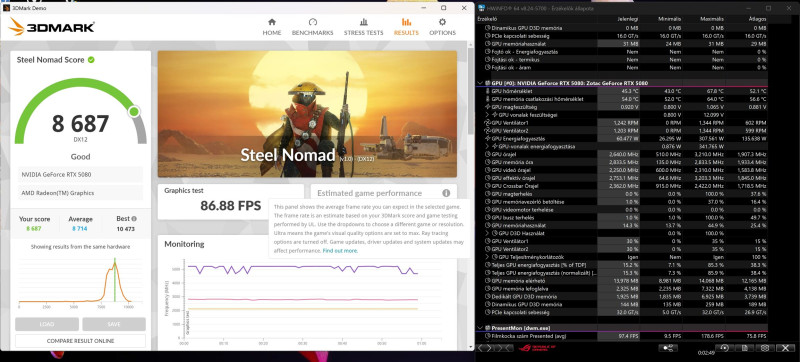800x362 pixels.
Task: Open the OPTIONS tab in 3DMark
Action: (442, 27)
